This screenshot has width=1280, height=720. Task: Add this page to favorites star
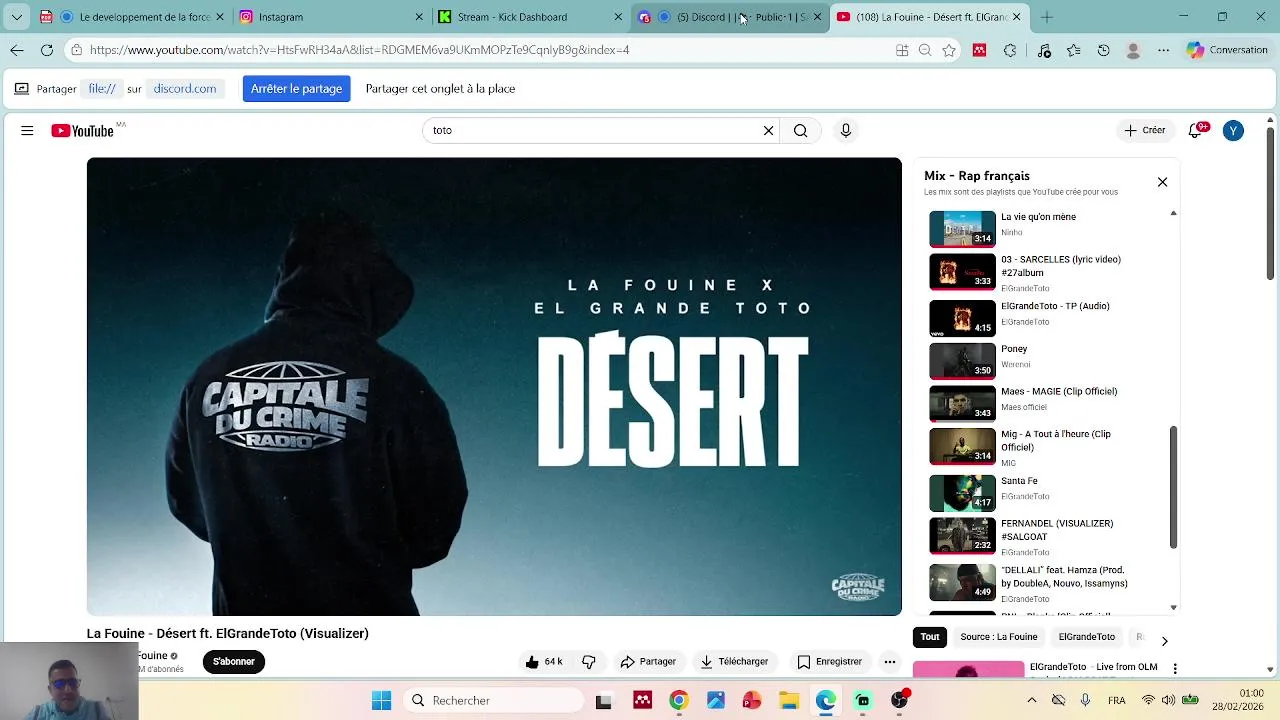coord(949,50)
